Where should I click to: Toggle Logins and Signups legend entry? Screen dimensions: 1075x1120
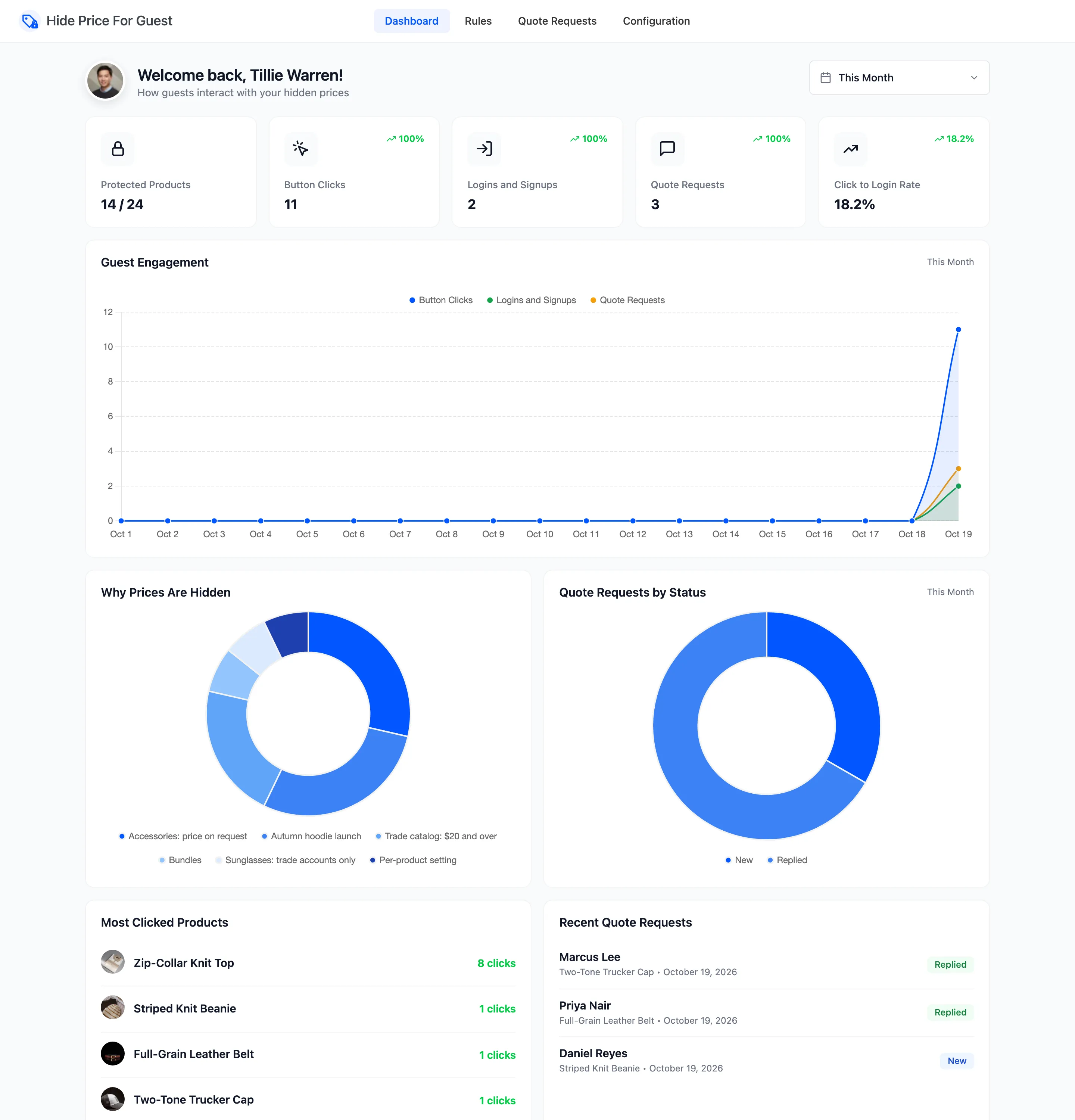[x=531, y=300]
